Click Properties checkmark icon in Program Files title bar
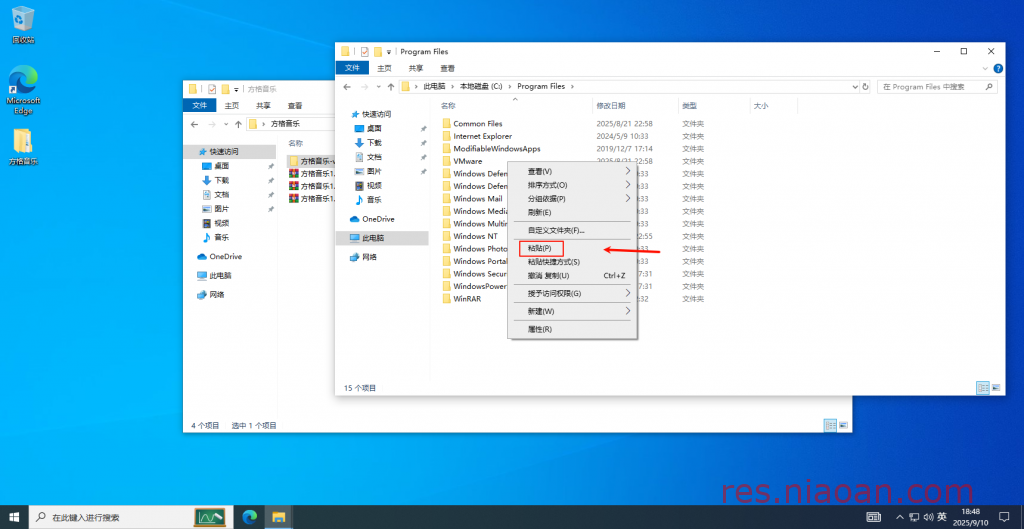Screen dimensions: 1024x529 coord(365,52)
